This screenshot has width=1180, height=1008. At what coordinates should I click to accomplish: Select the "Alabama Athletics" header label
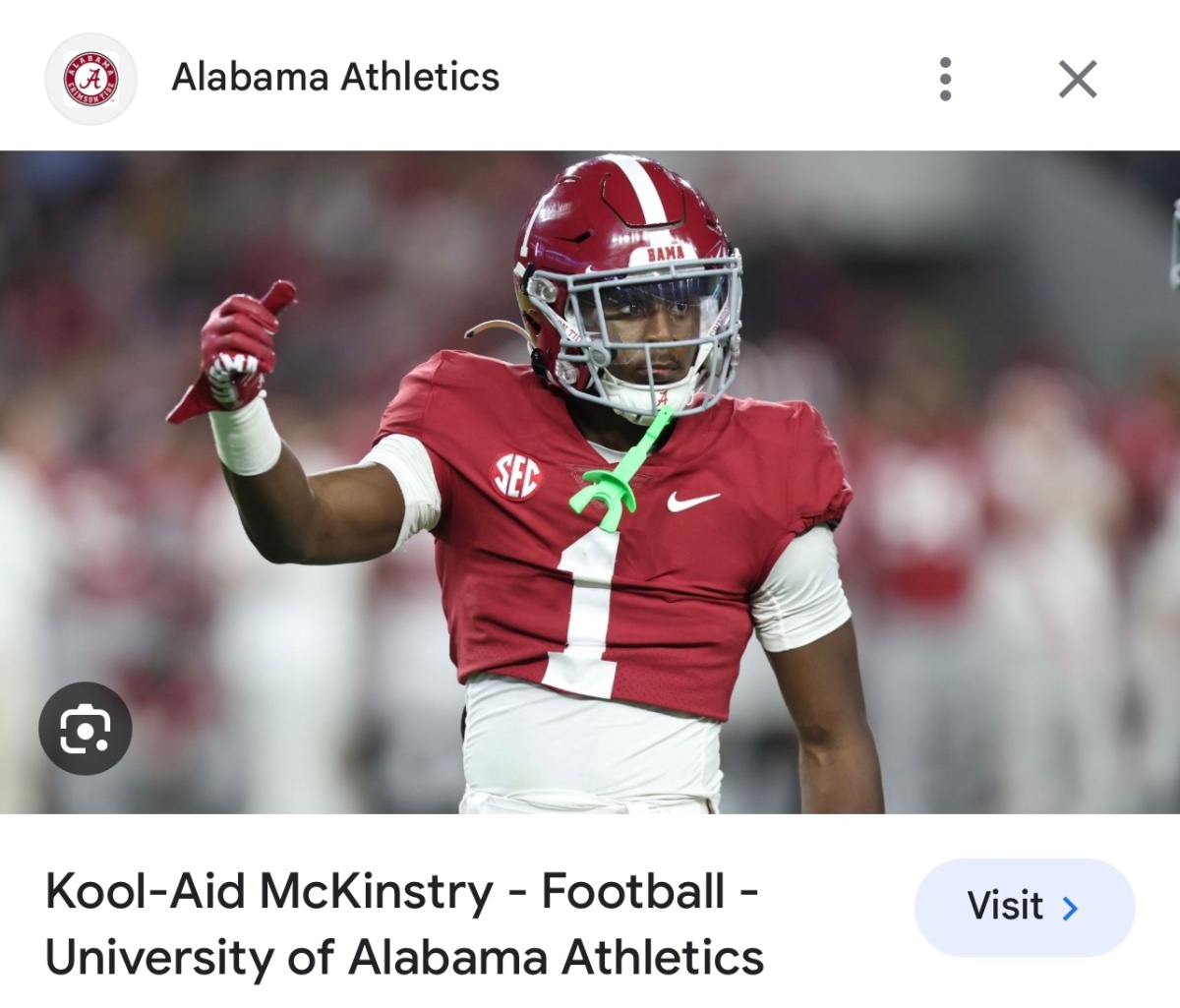pos(335,78)
